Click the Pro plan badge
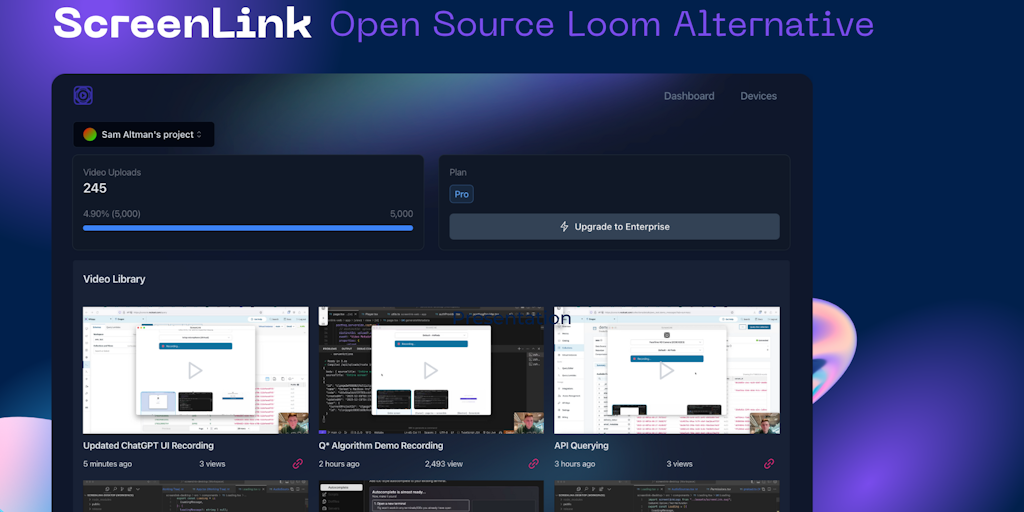 (x=462, y=194)
